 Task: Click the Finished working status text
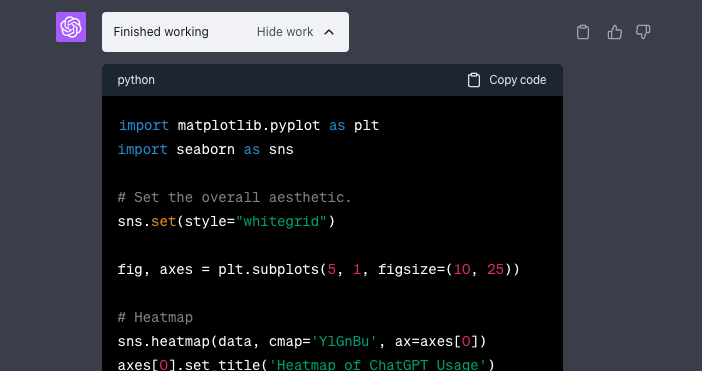tap(161, 32)
